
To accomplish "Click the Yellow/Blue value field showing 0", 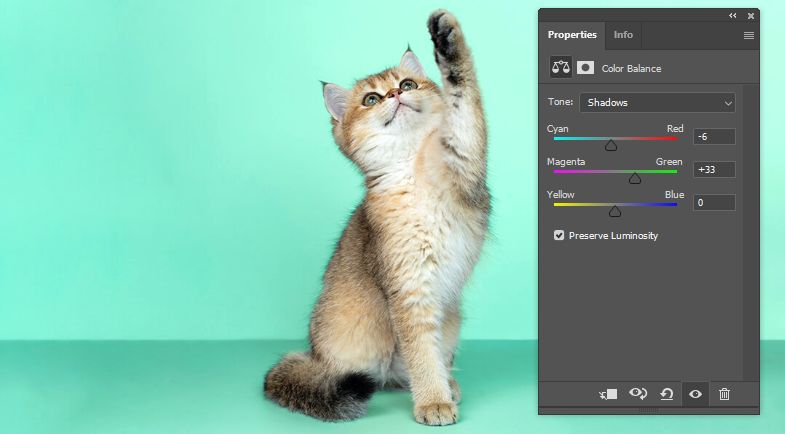I will tap(714, 203).
